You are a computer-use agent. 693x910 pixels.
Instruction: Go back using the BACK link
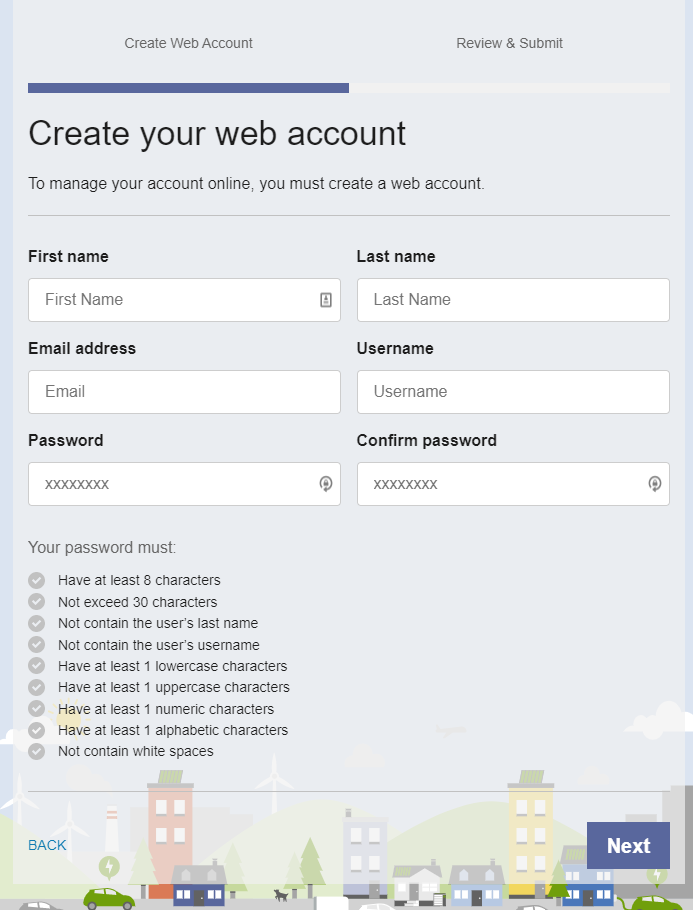[x=47, y=845]
